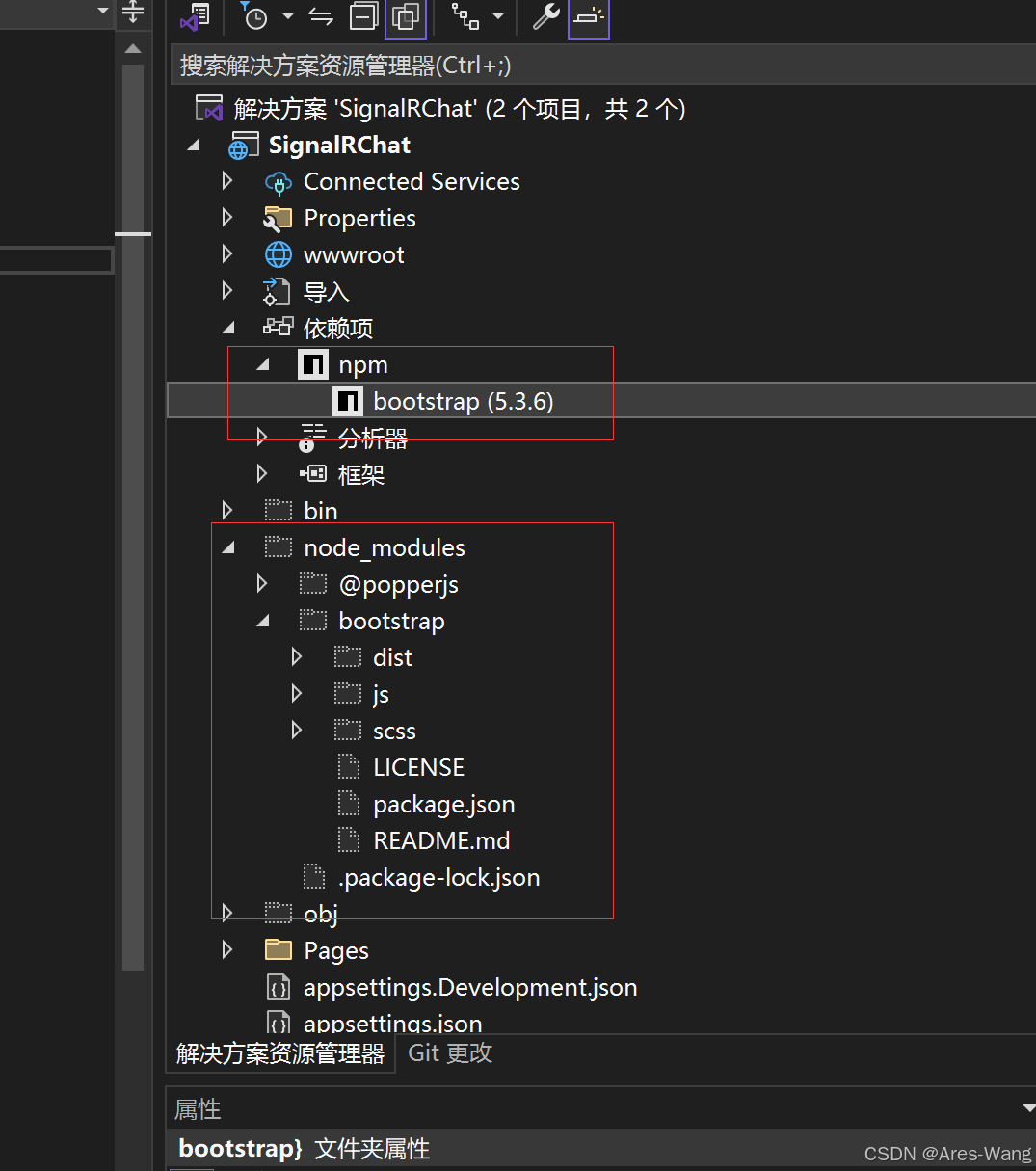Screen dimensions: 1036x1171
Task: Select .package-lock.json file
Action: [438, 878]
